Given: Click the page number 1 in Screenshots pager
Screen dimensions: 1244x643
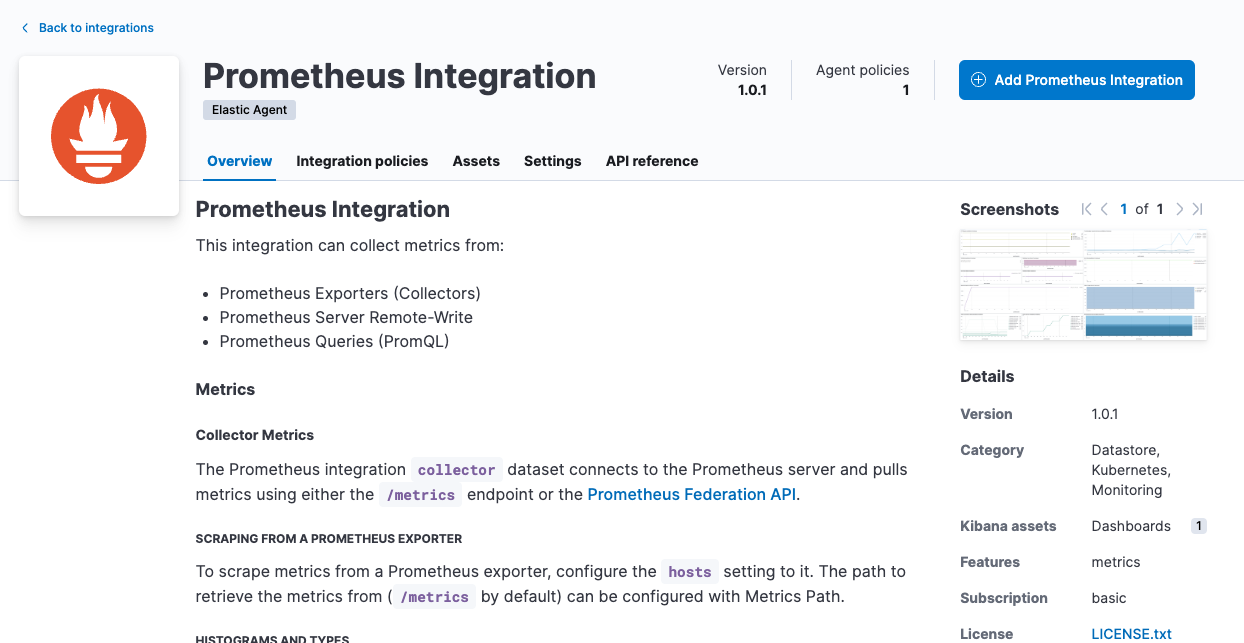Looking at the screenshot, I should tap(1123, 209).
